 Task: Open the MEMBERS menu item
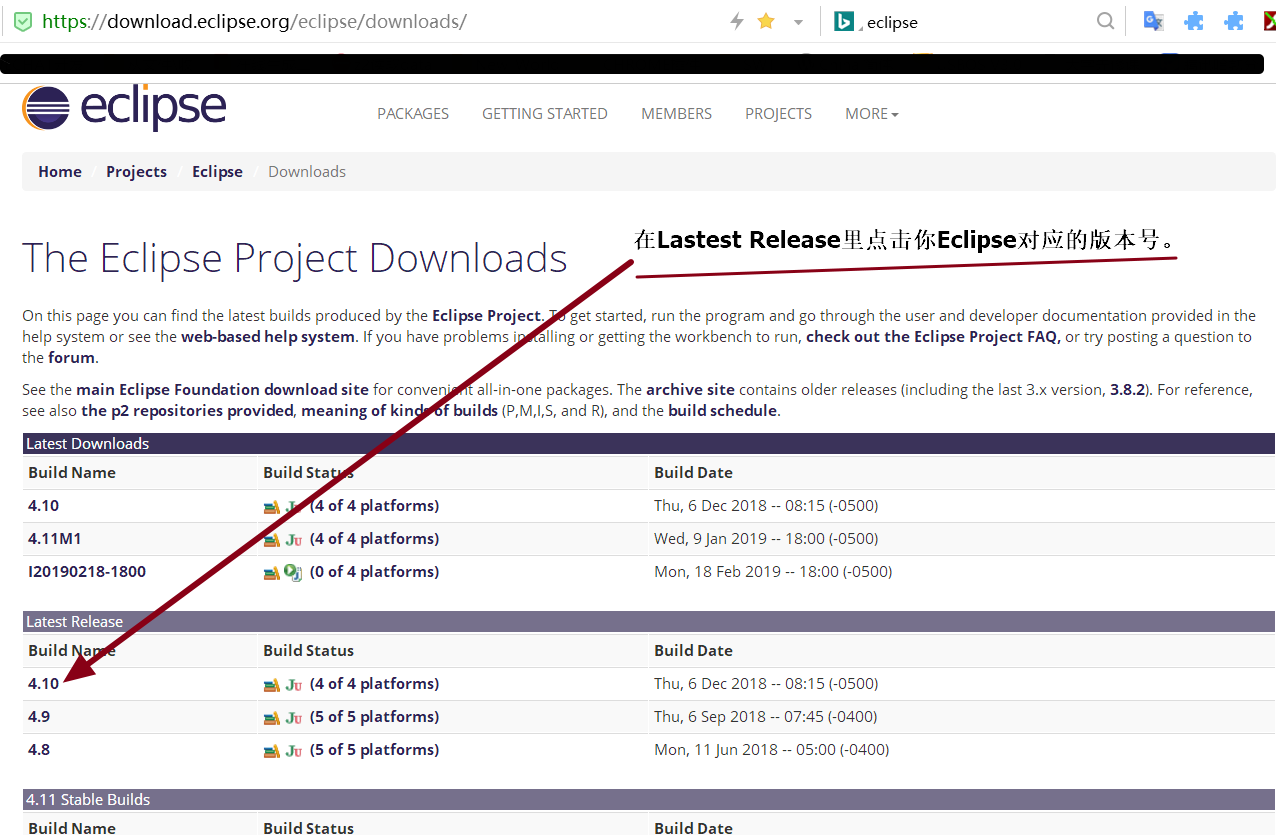pos(677,114)
